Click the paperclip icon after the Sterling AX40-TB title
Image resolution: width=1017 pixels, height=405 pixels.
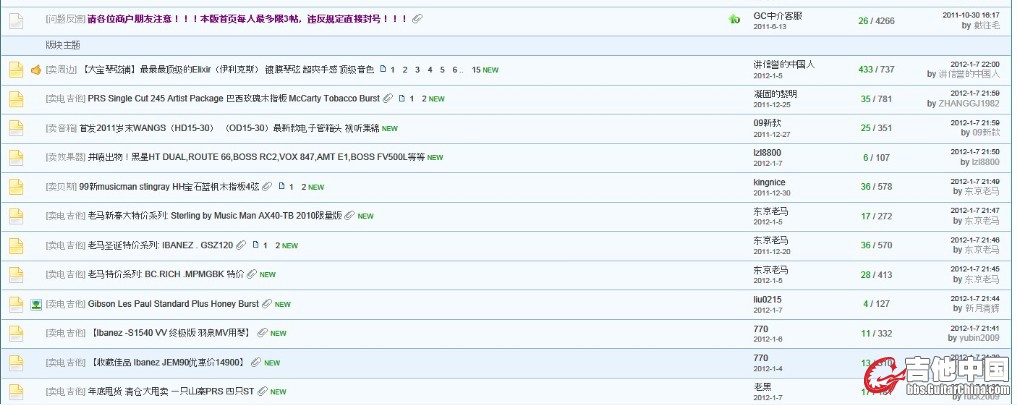350,215
